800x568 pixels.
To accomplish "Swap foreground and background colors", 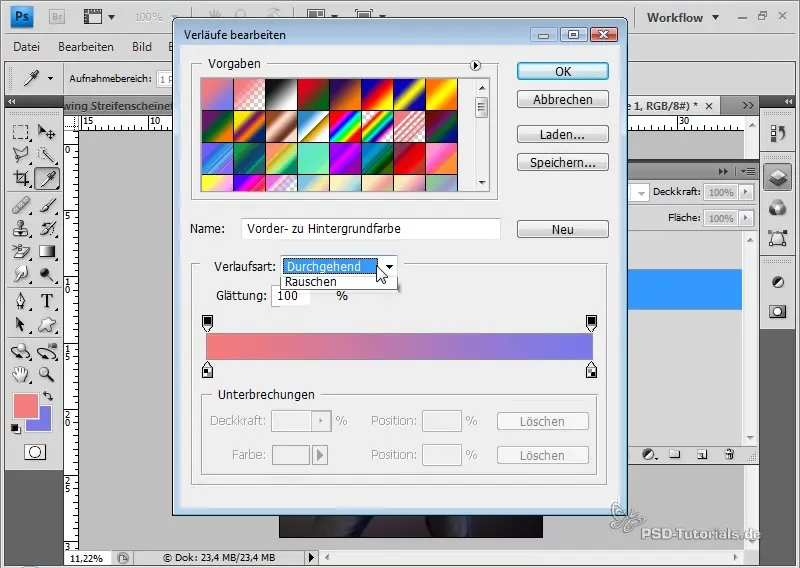I will (48, 396).
